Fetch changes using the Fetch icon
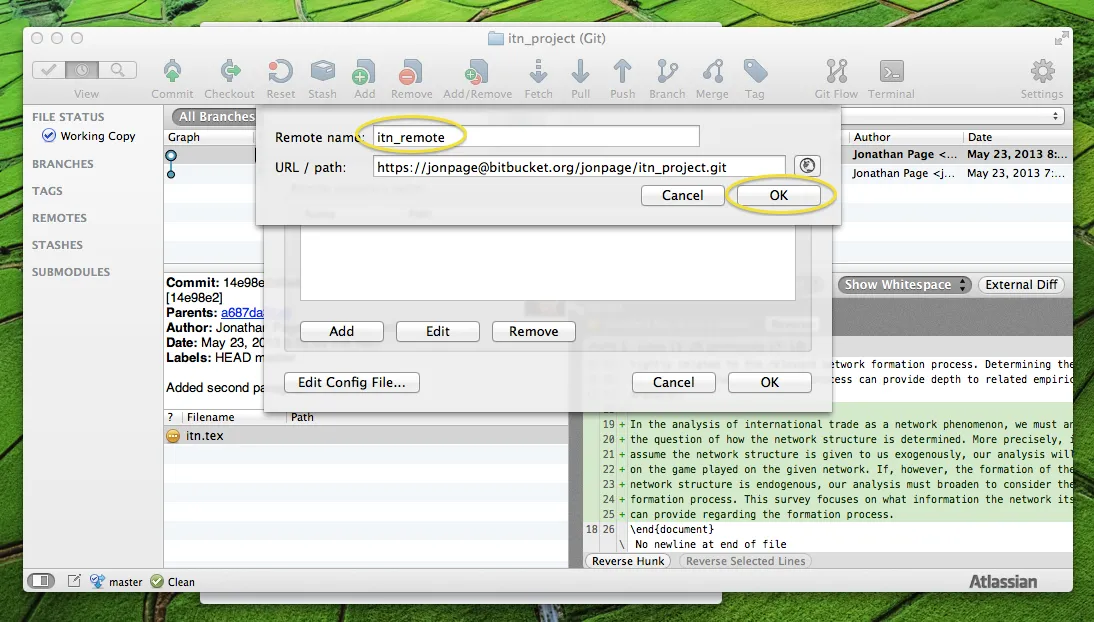 [x=538, y=72]
